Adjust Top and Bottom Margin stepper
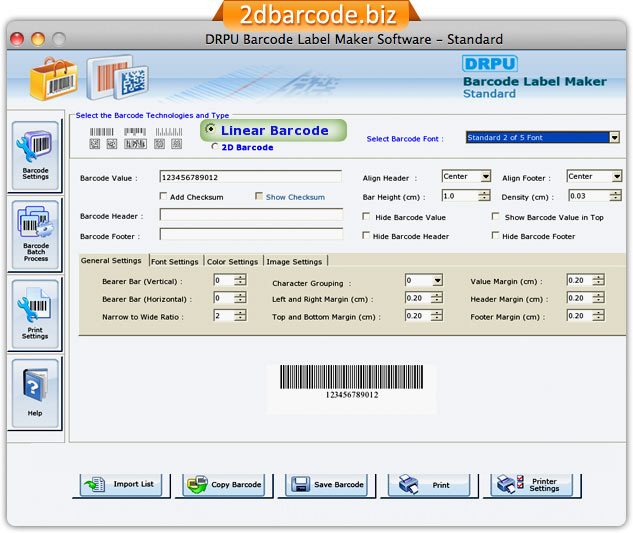Screen dimensions: 633x533 coord(436,316)
